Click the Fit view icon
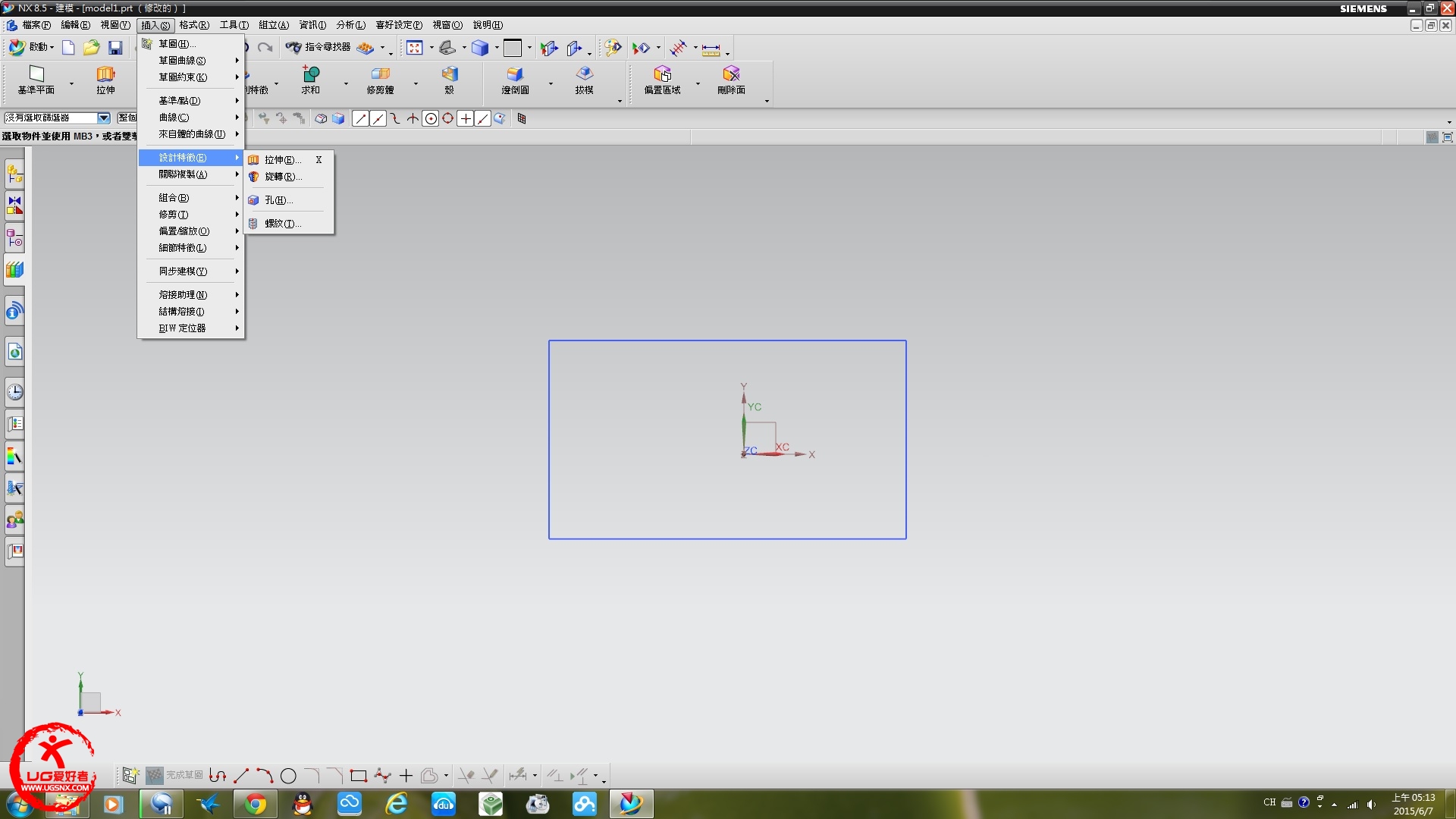 (x=414, y=48)
